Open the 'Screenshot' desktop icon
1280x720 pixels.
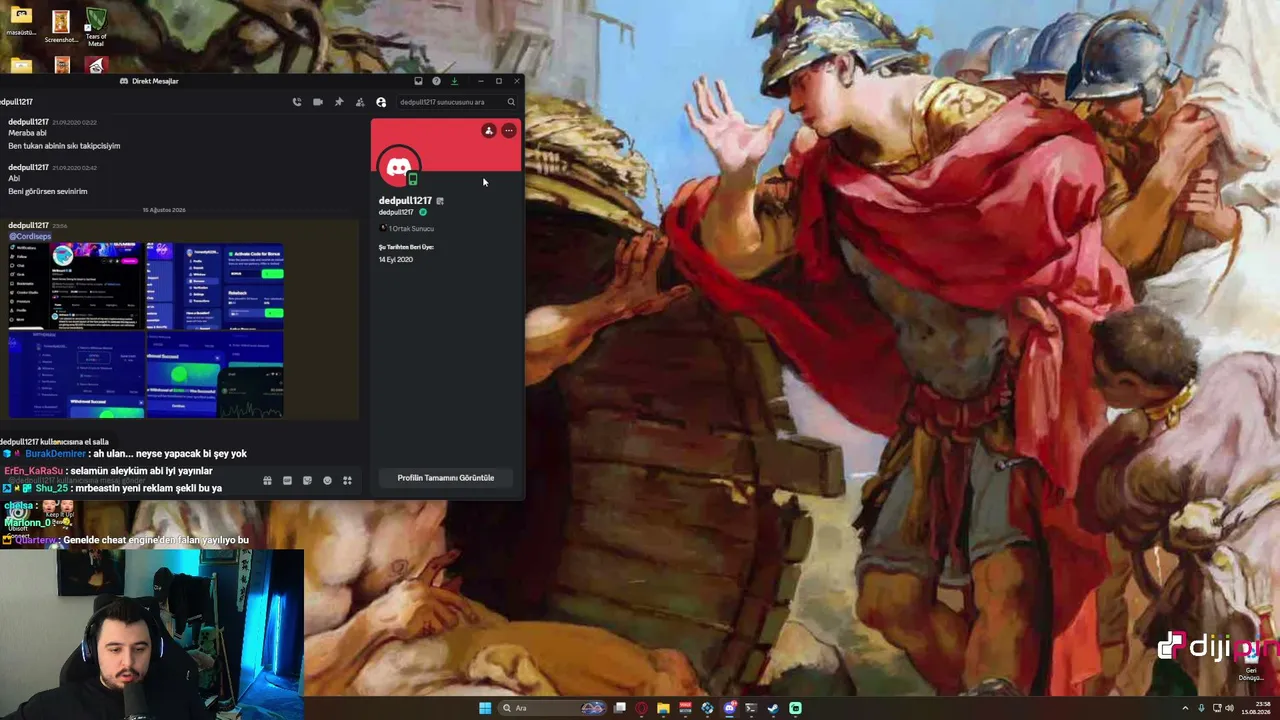pos(61,26)
